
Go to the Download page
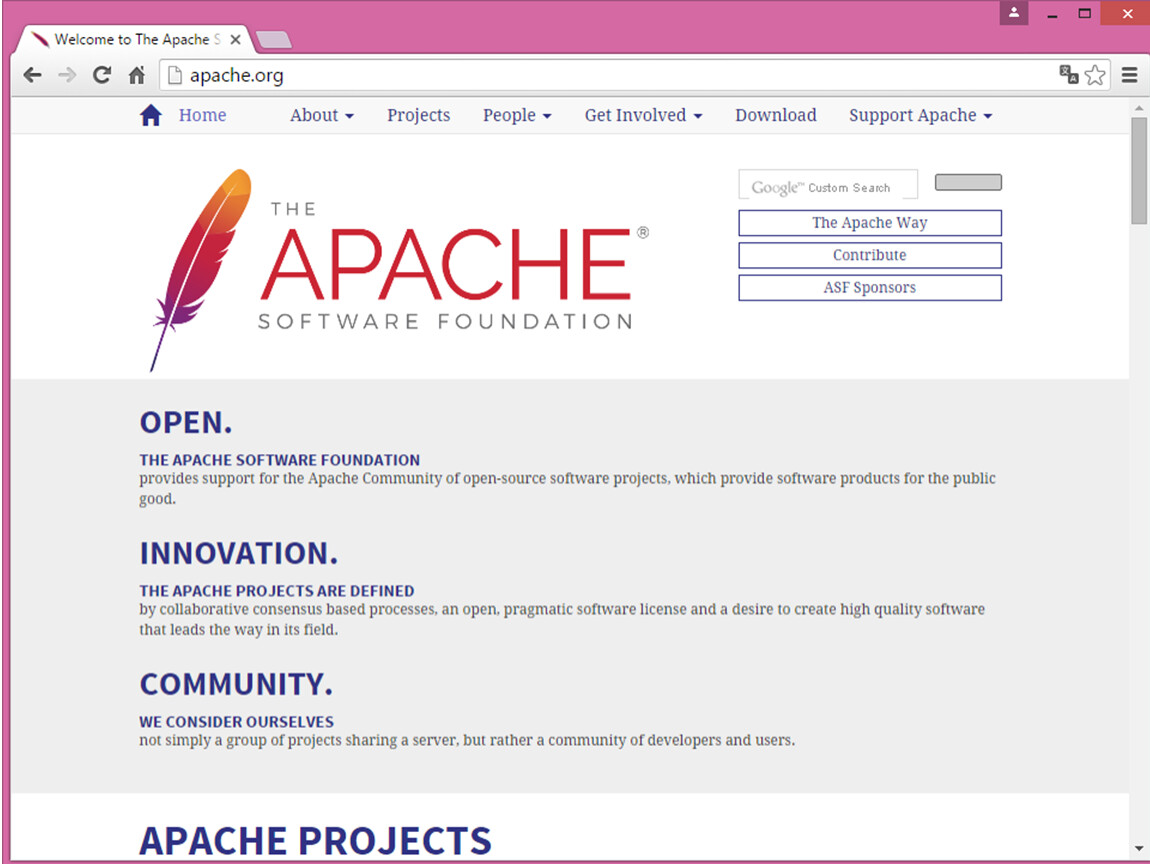tap(775, 116)
